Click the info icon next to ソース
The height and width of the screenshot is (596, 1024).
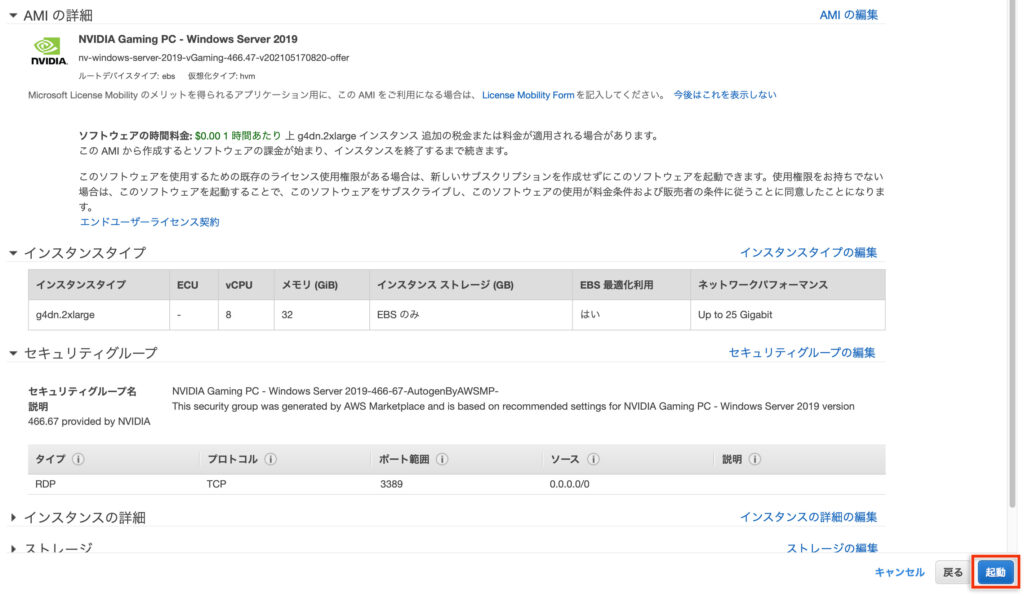point(593,460)
